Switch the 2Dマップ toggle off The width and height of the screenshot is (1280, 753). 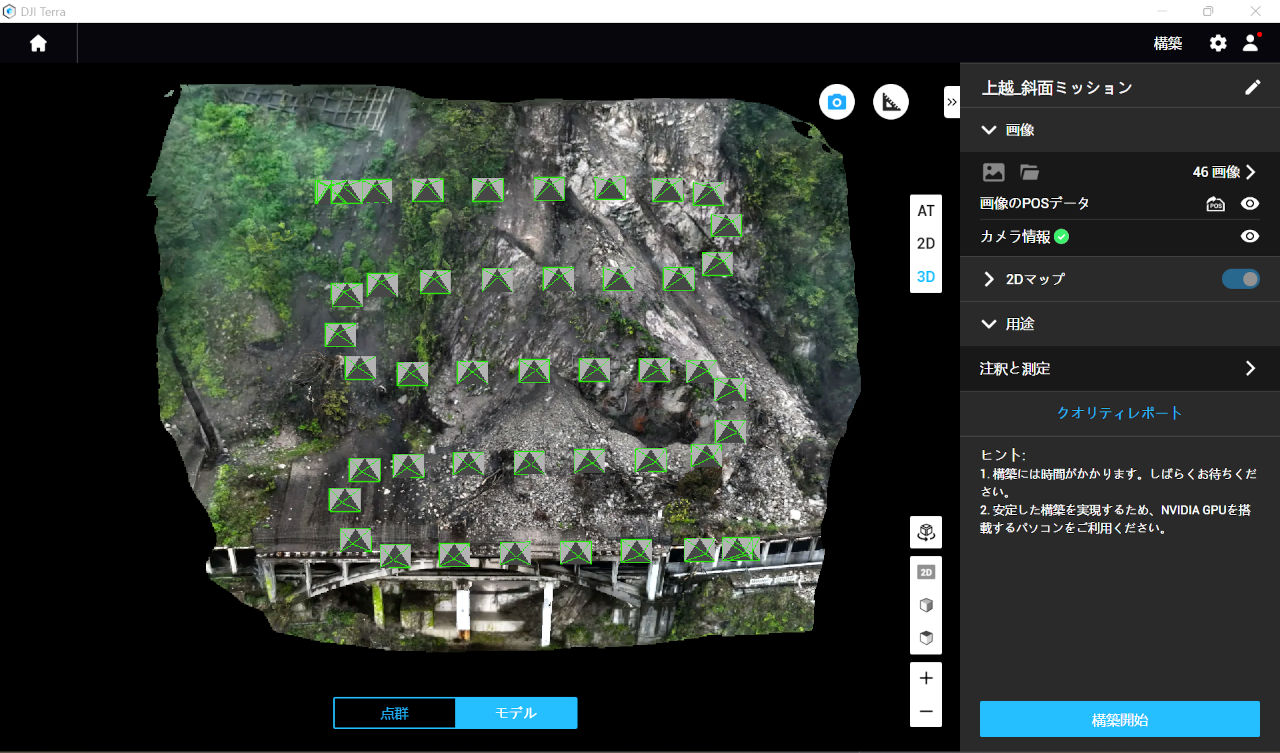[x=1240, y=279]
